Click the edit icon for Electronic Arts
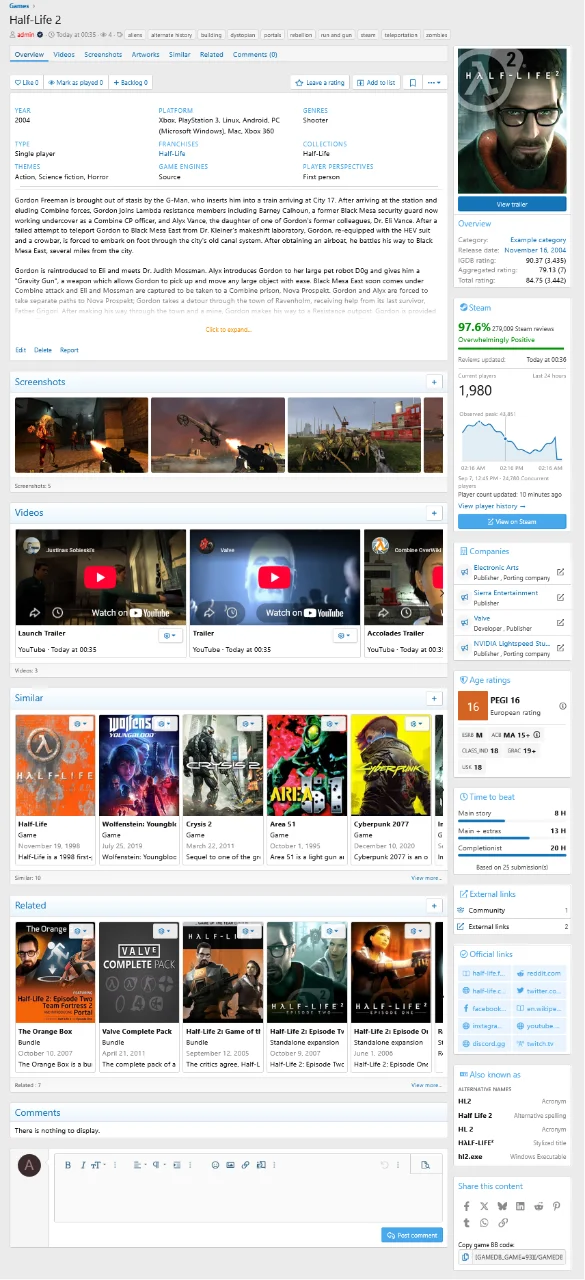The height and width of the screenshot is (1280, 585). [x=560, y=572]
